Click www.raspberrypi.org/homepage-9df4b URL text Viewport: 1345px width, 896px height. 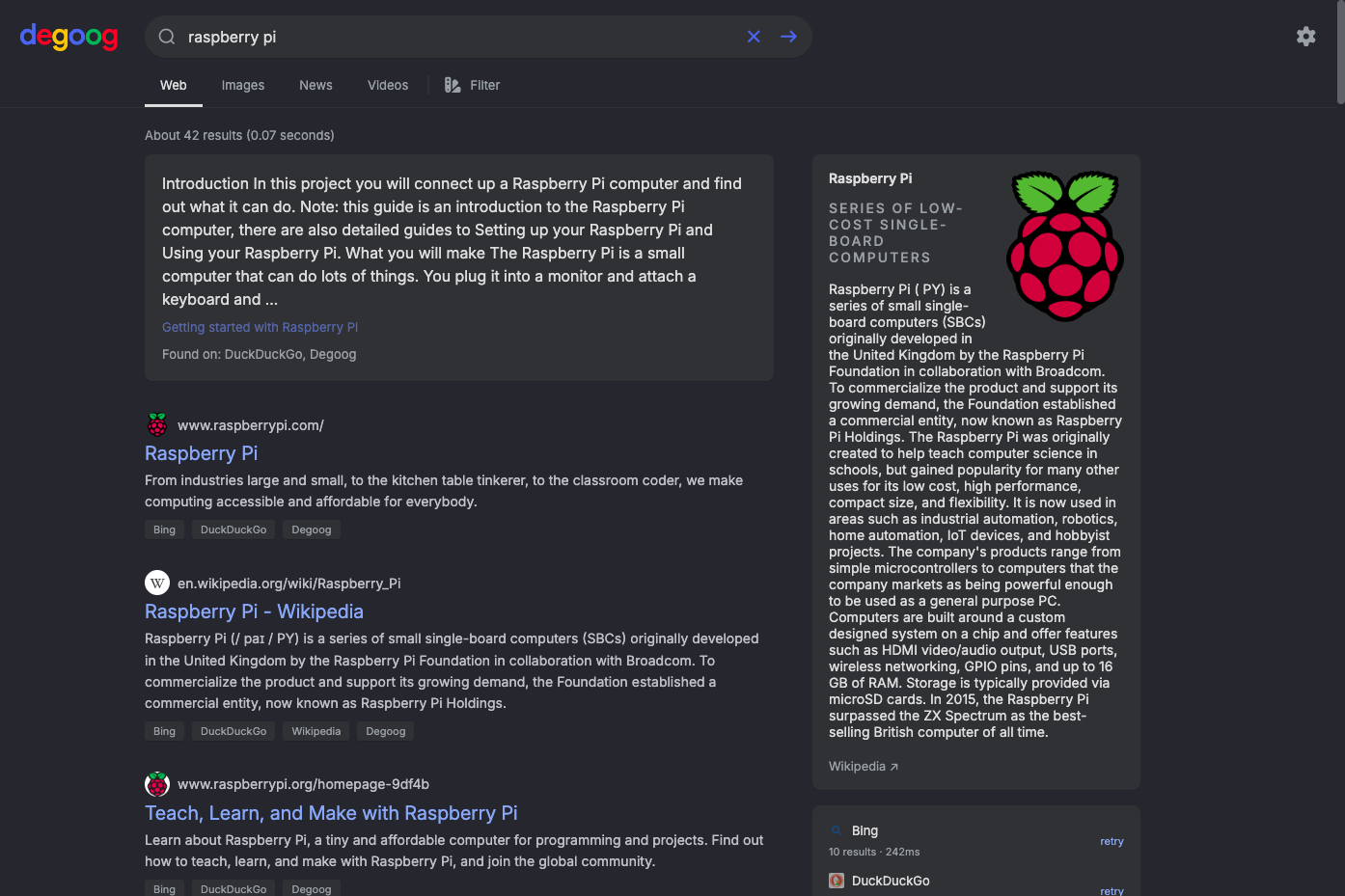tap(303, 784)
